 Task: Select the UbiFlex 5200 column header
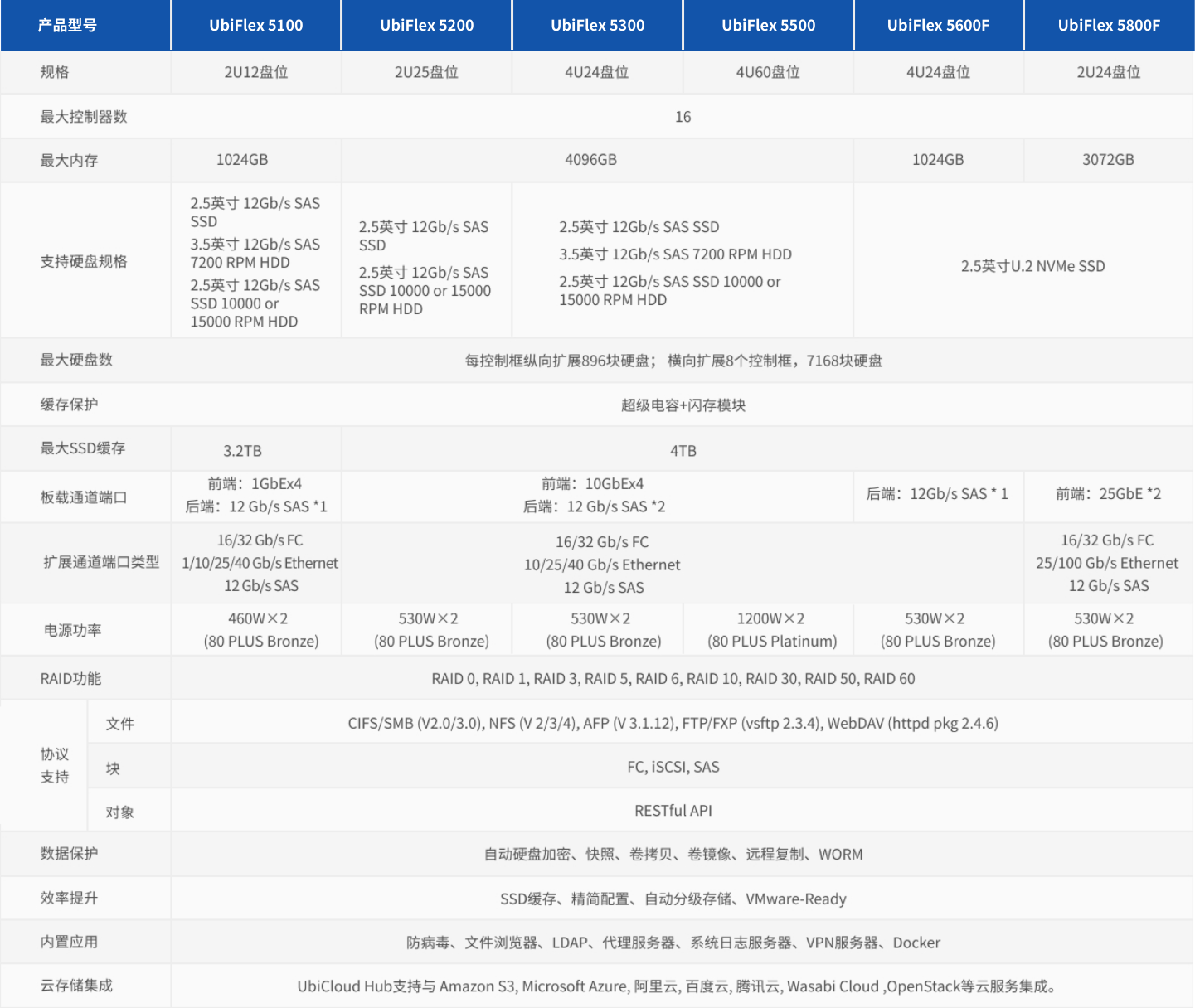426,25
